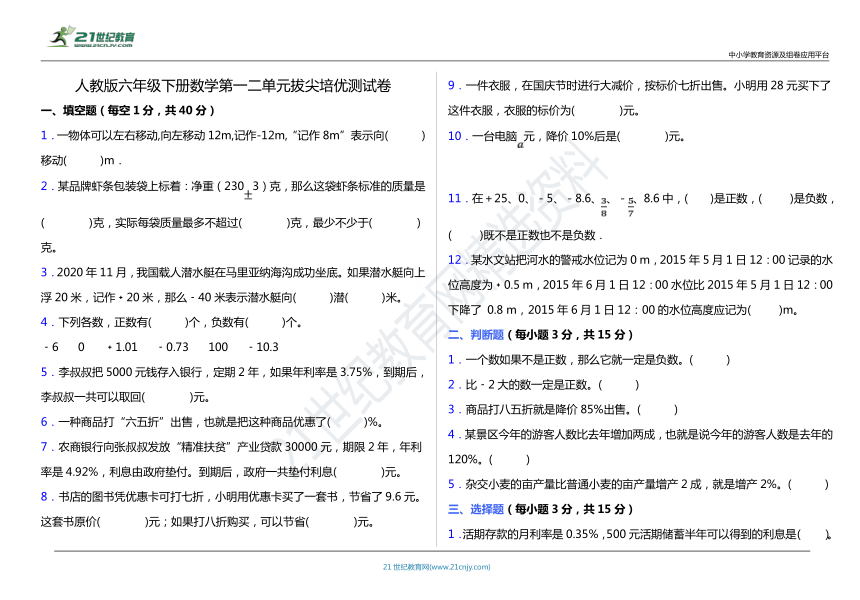Click question 3 about 马里亚纳海沟 submarine
The width and height of the screenshot is (860, 600).
tap(233, 285)
